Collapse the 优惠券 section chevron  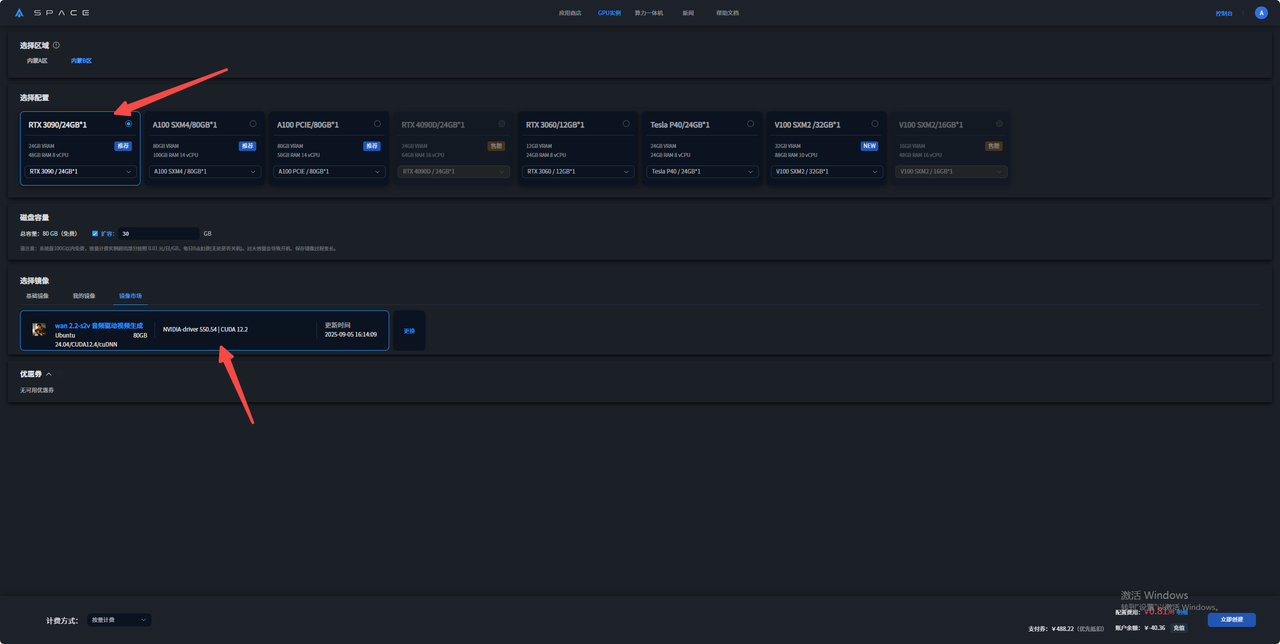point(49,374)
